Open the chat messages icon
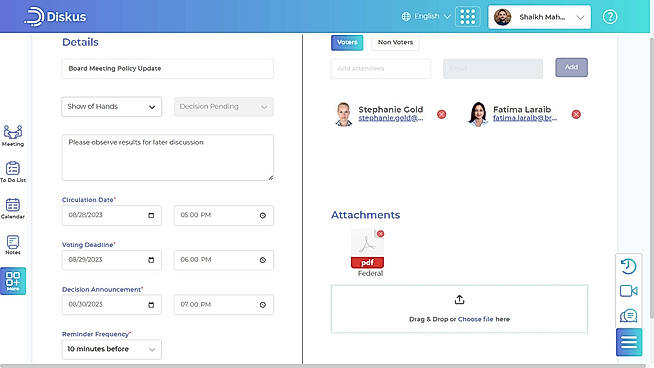The height and width of the screenshot is (368, 654). click(x=629, y=316)
